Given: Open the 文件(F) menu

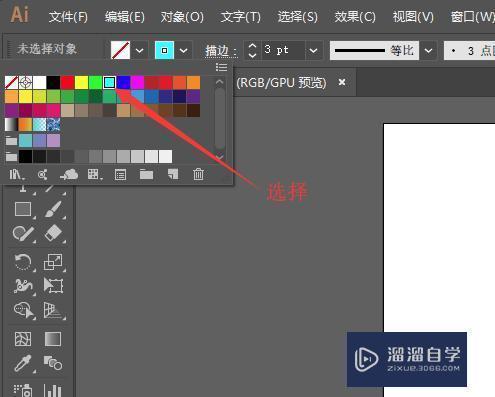Looking at the screenshot, I should (x=68, y=17).
